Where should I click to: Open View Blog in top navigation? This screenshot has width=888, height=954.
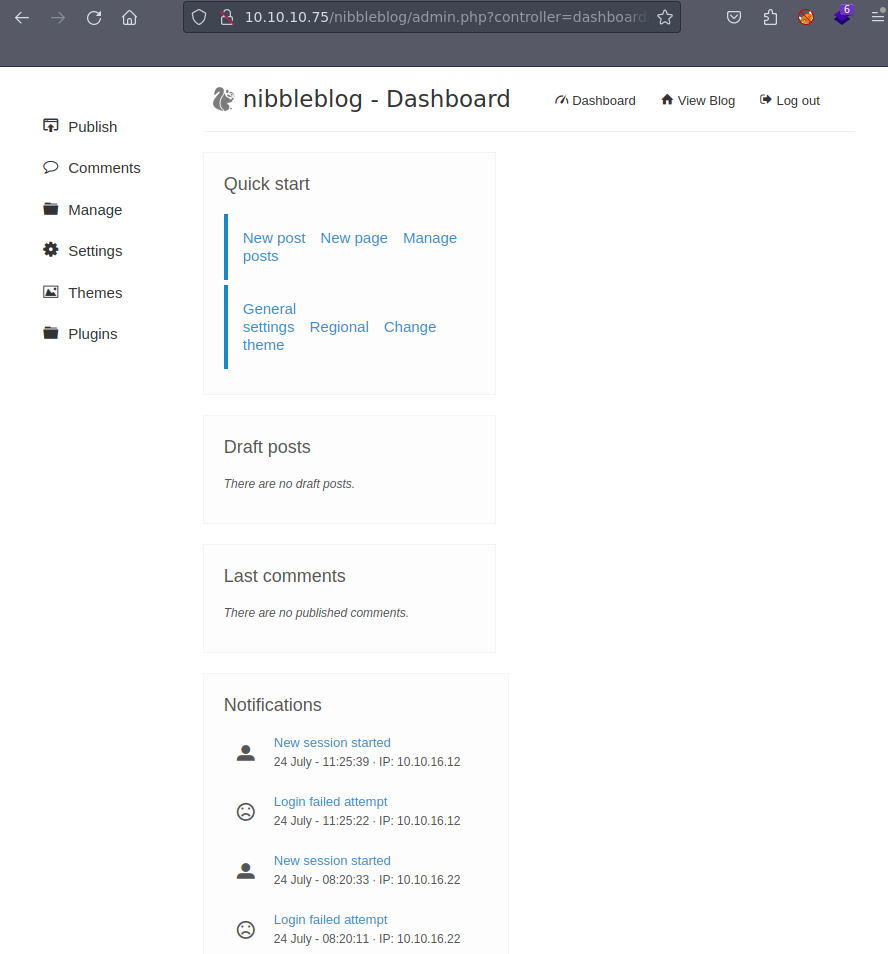tap(698, 100)
